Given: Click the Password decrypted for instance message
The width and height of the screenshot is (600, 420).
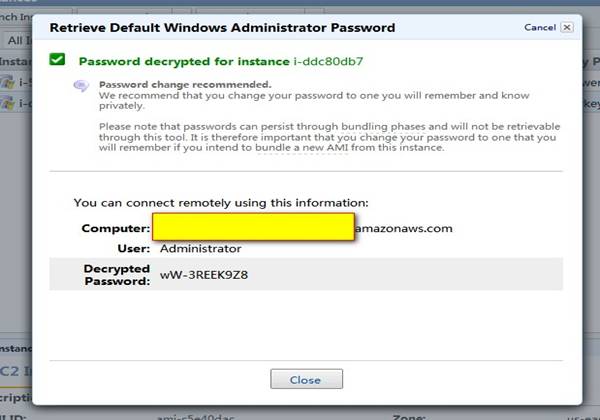Looking at the screenshot, I should tap(184, 61).
